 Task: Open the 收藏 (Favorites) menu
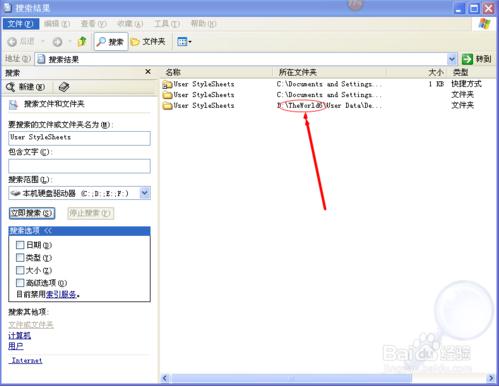tap(130, 24)
